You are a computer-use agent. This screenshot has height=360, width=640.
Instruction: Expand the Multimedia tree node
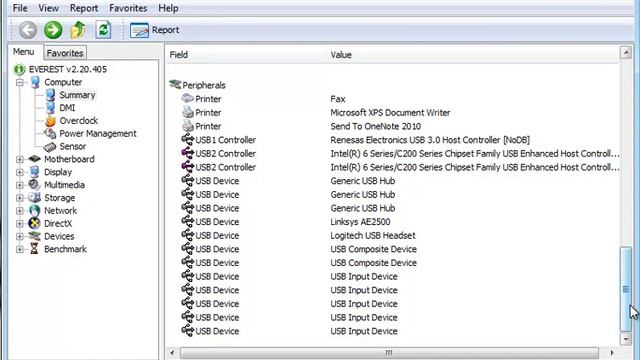(20, 185)
